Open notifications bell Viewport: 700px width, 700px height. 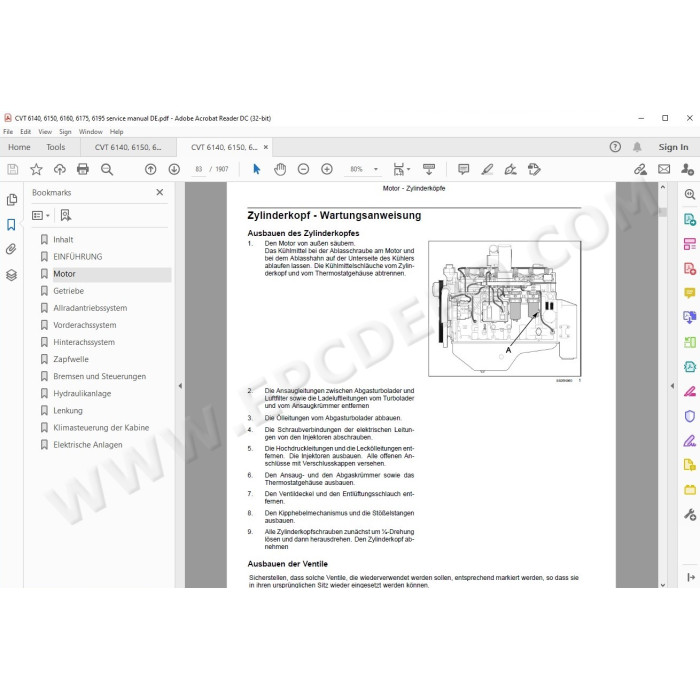pyautogui.click(x=637, y=147)
